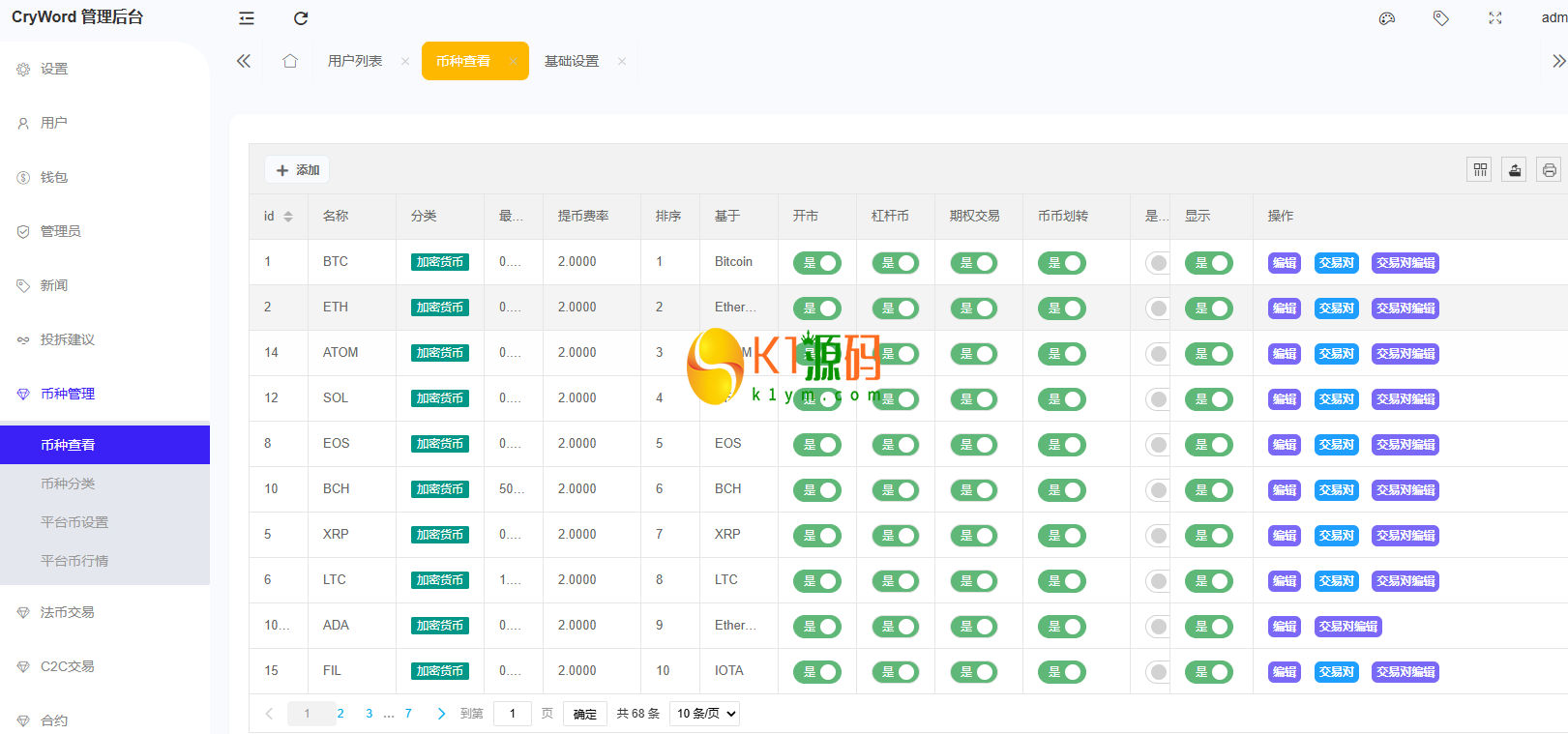Click the tag icon in header
Viewport: 1568px width, 734px height.
click(1441, 18)
